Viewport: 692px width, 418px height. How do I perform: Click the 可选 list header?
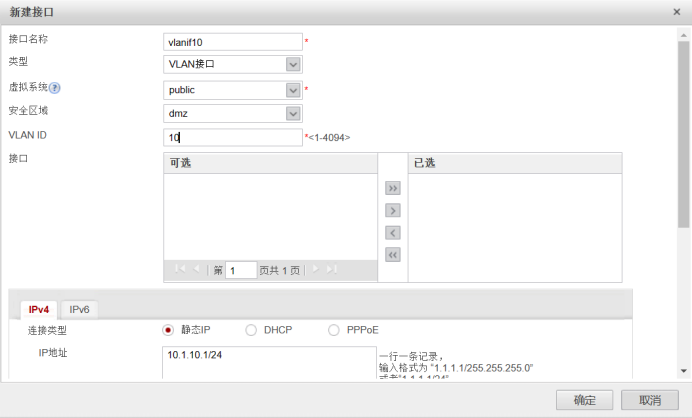click(270, 163)
